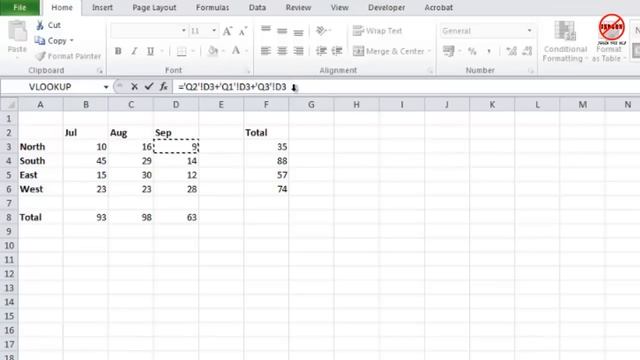
Task: Open Conditional Formatting menu
Action: tap(565, 42)
